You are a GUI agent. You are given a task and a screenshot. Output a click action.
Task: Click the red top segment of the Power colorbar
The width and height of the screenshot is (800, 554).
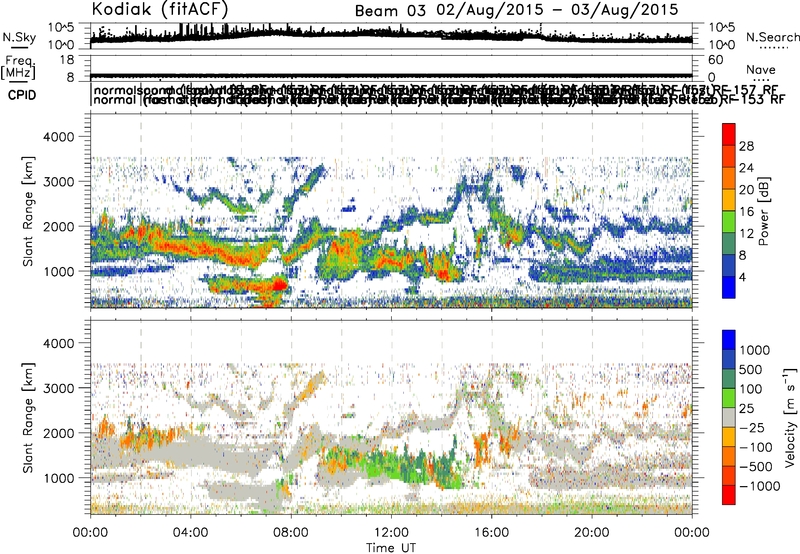pos(729,134)
